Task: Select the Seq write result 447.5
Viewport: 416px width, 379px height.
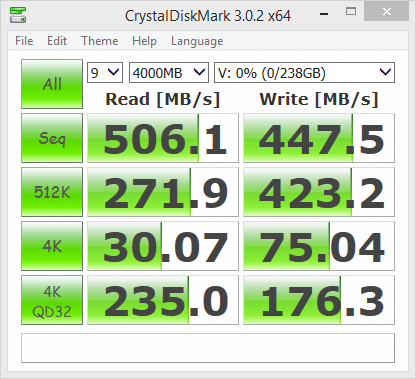Action: 319,138
